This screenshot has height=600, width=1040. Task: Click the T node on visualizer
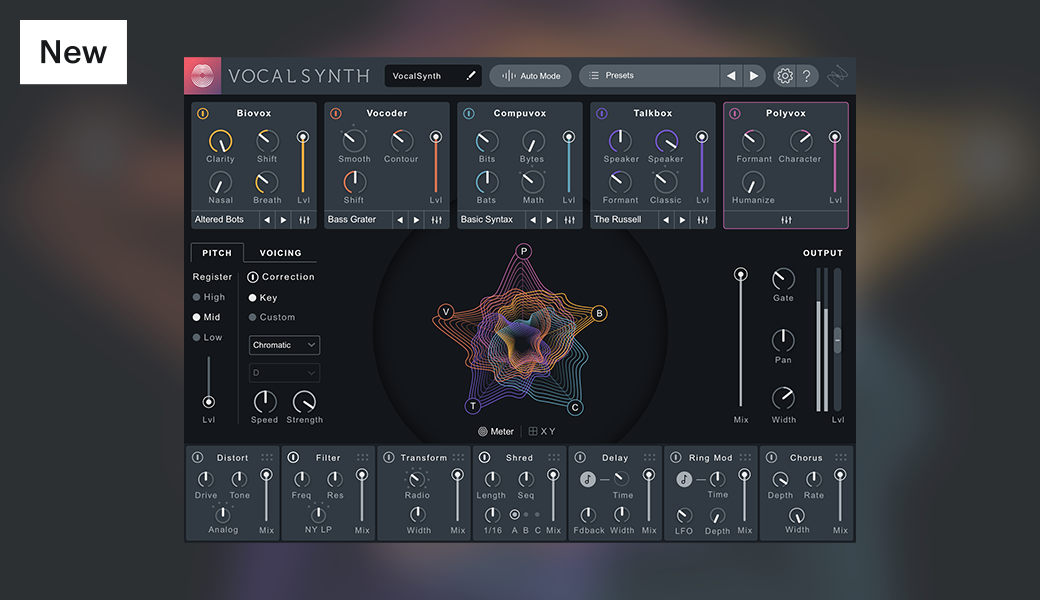473,406
